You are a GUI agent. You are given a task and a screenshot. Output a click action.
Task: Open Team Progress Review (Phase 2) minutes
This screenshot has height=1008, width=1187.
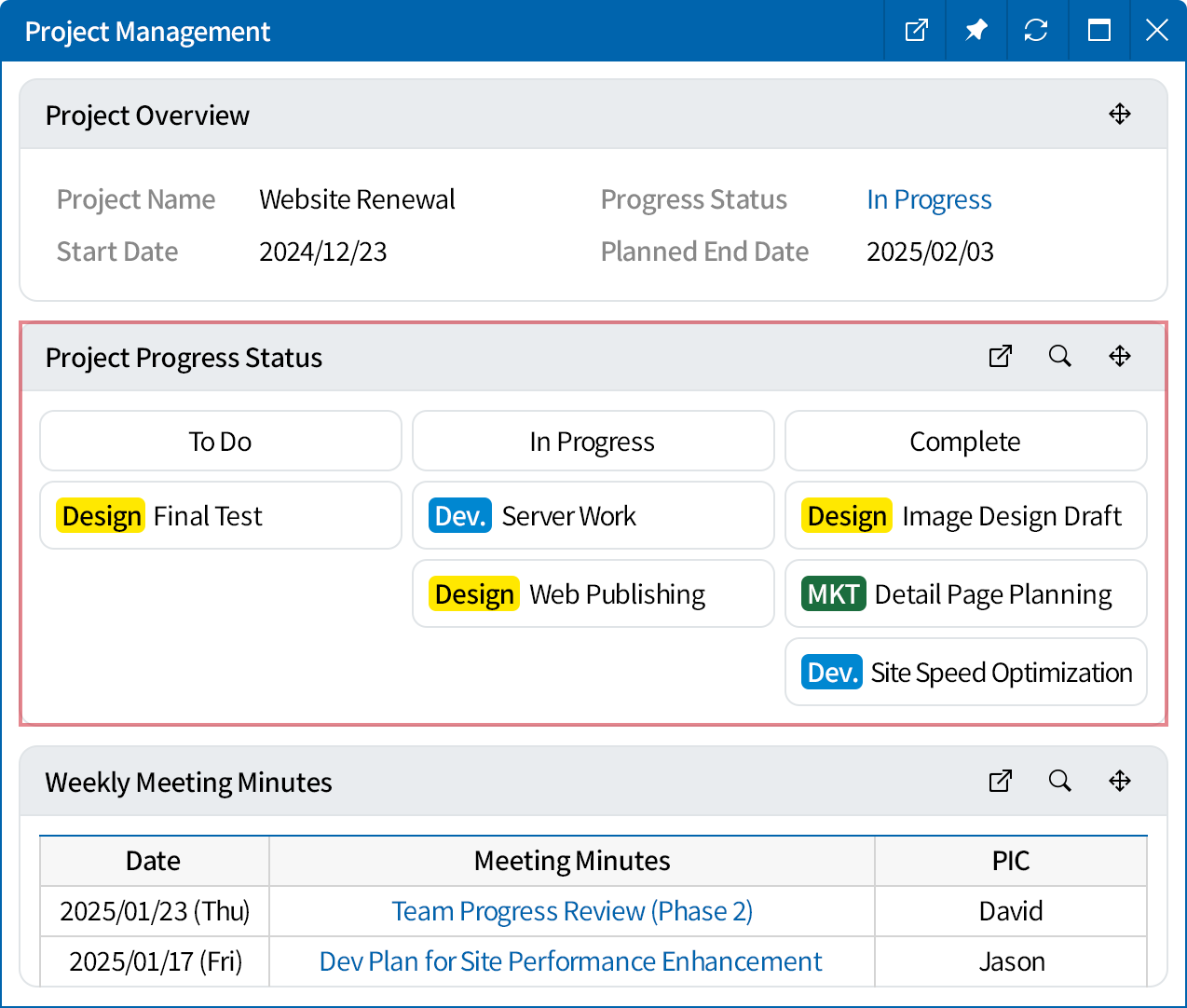571,911
